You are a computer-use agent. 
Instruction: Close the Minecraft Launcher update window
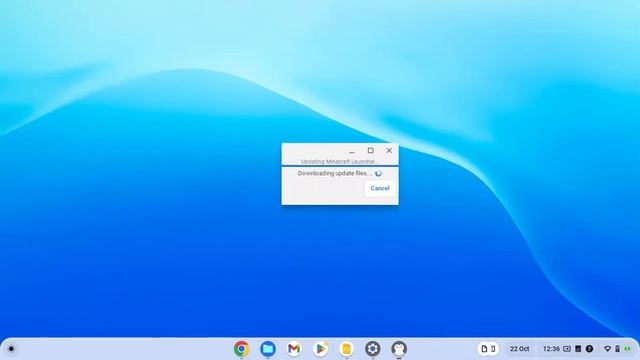click(389, 151)
